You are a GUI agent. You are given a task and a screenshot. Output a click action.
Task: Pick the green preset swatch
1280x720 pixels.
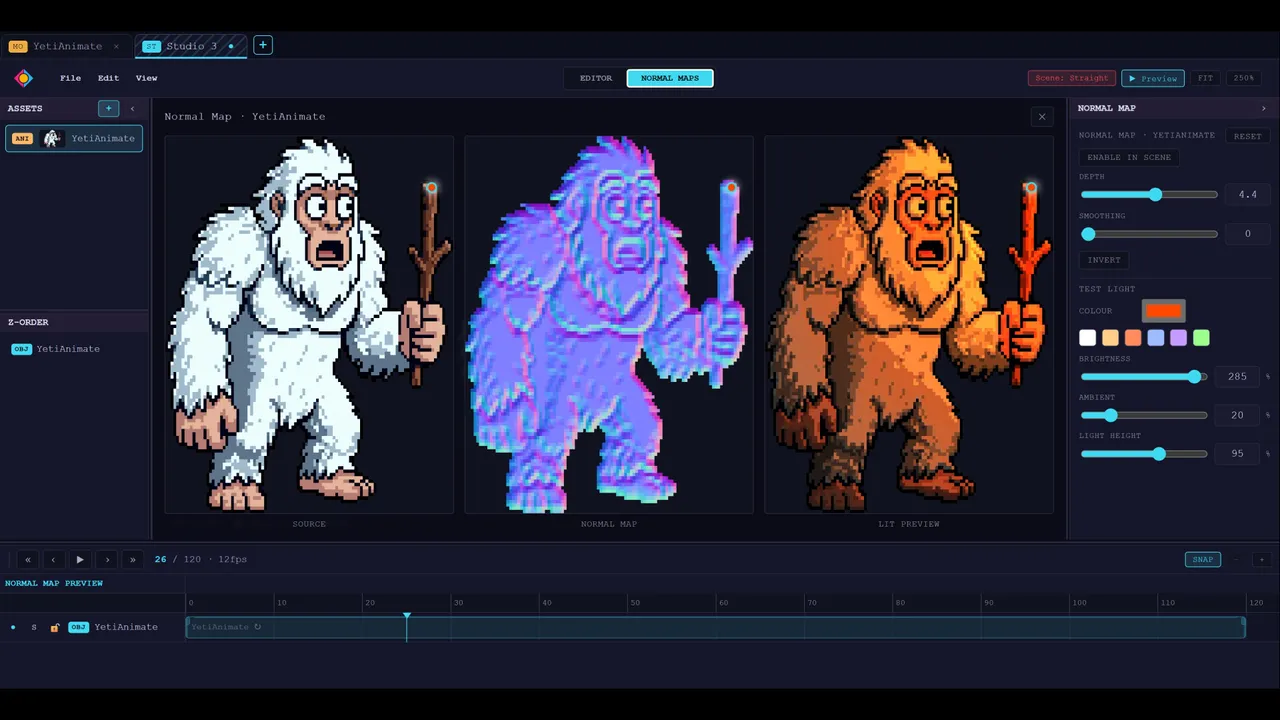(x=1202, y=338)
